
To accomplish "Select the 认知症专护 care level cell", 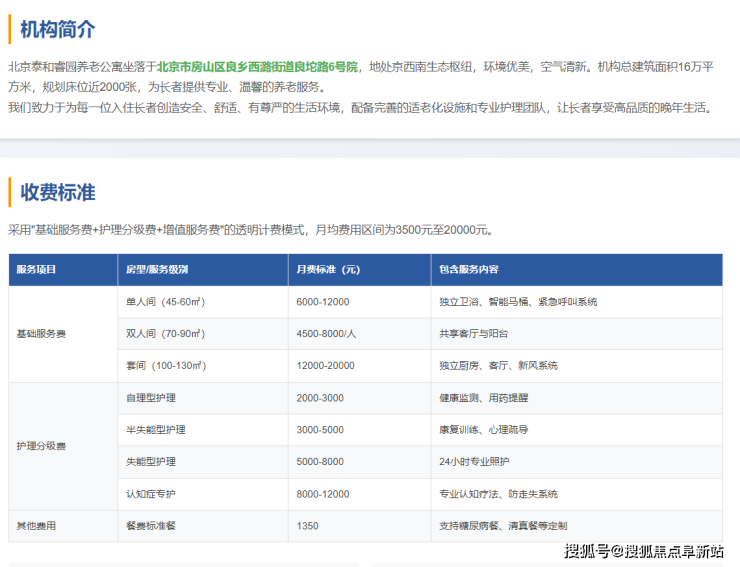I will click(150, 494).
